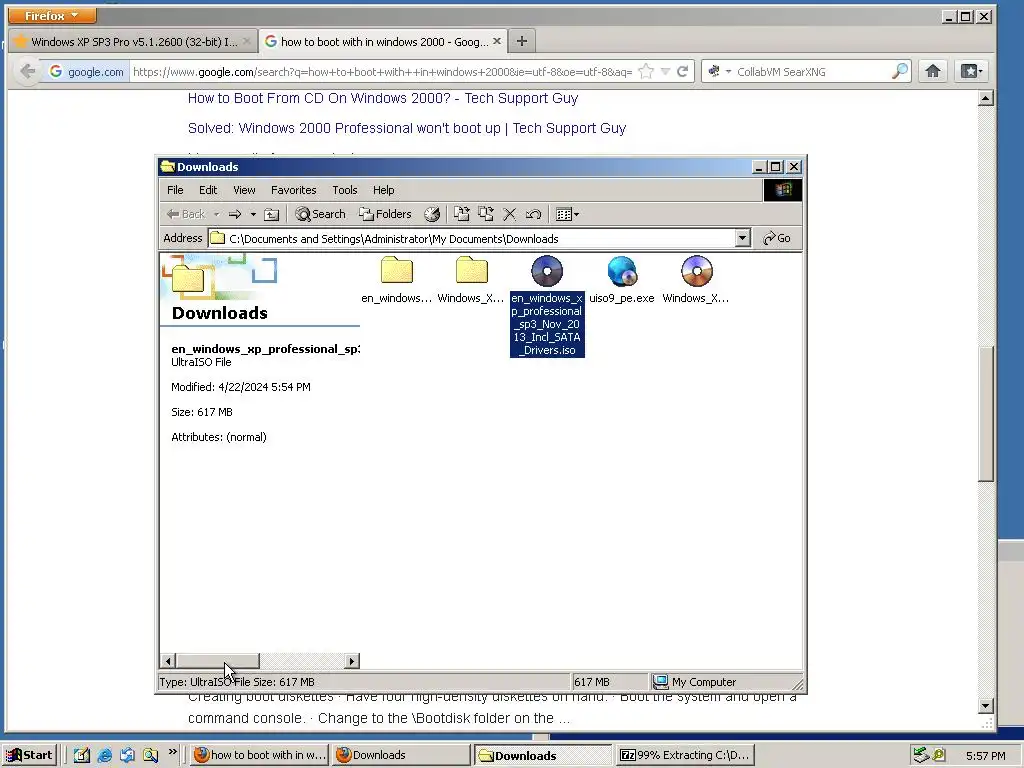
Task: Select the uiso9_pe.exe installer file
Action: [x=622, y=280]
